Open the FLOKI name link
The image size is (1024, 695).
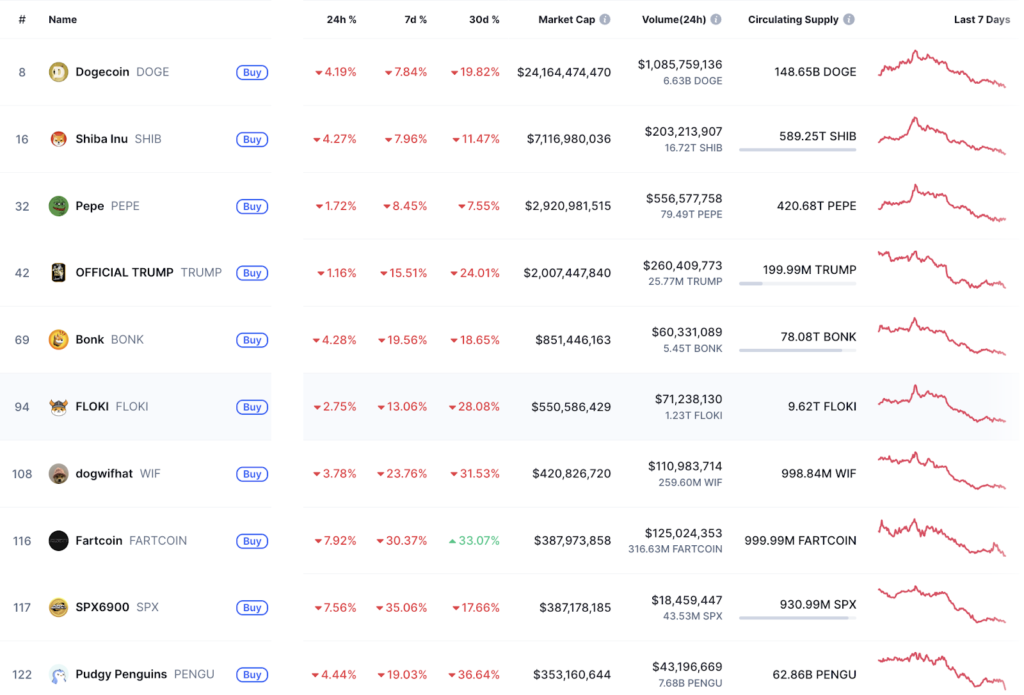92,406
